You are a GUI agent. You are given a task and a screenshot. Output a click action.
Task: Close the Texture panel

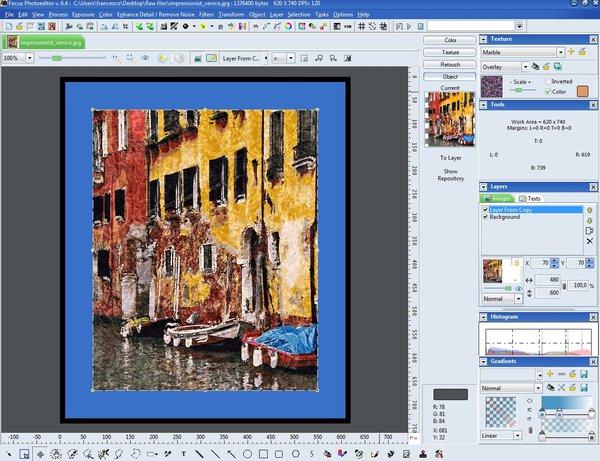click(591, 38)
